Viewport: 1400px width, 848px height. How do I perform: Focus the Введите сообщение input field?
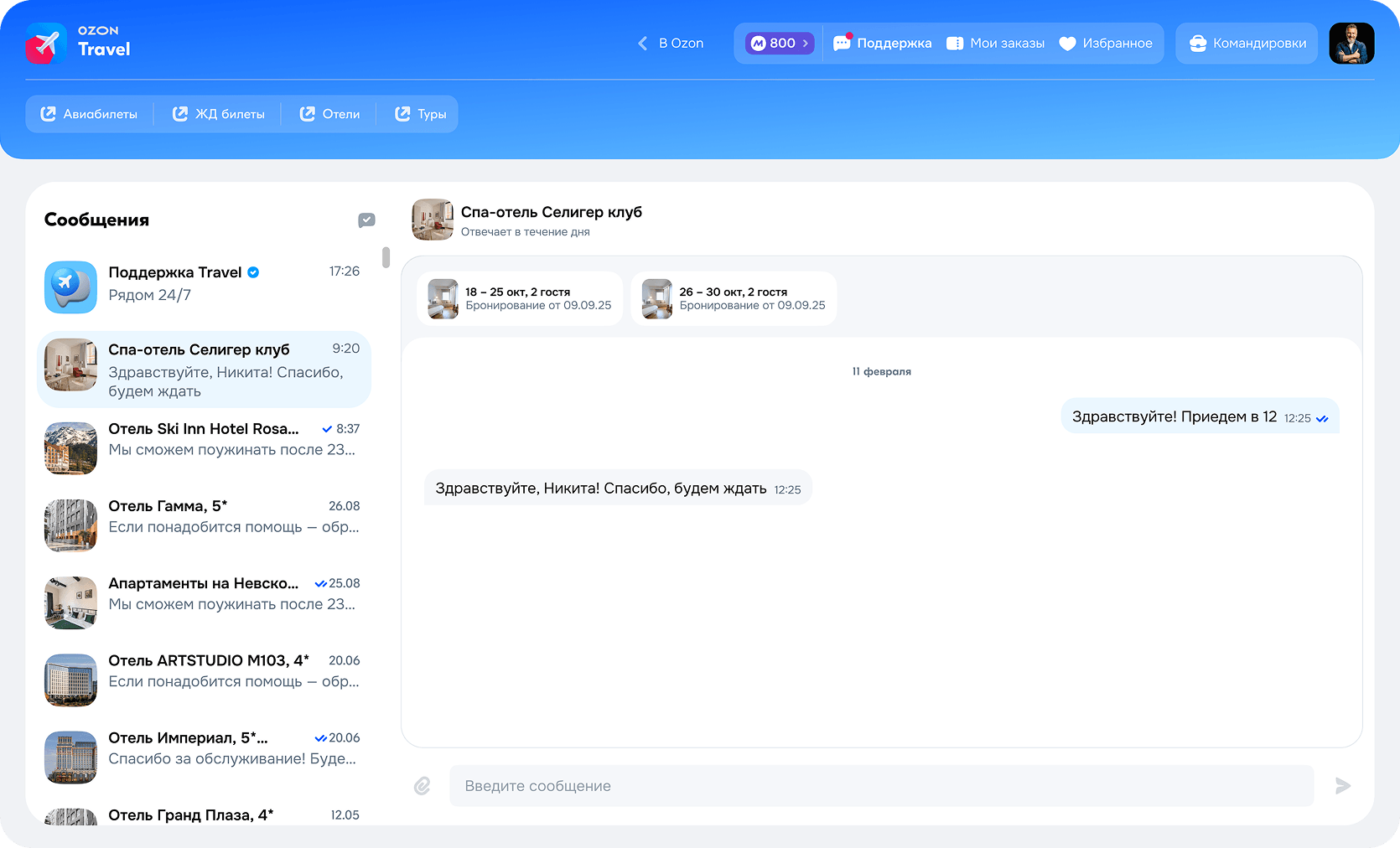pyautogui.click(x=881, y=786)
